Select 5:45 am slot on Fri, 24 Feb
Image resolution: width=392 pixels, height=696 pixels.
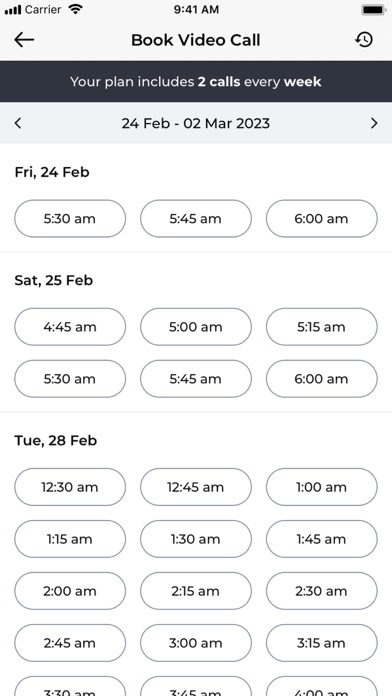coord(196,218)
